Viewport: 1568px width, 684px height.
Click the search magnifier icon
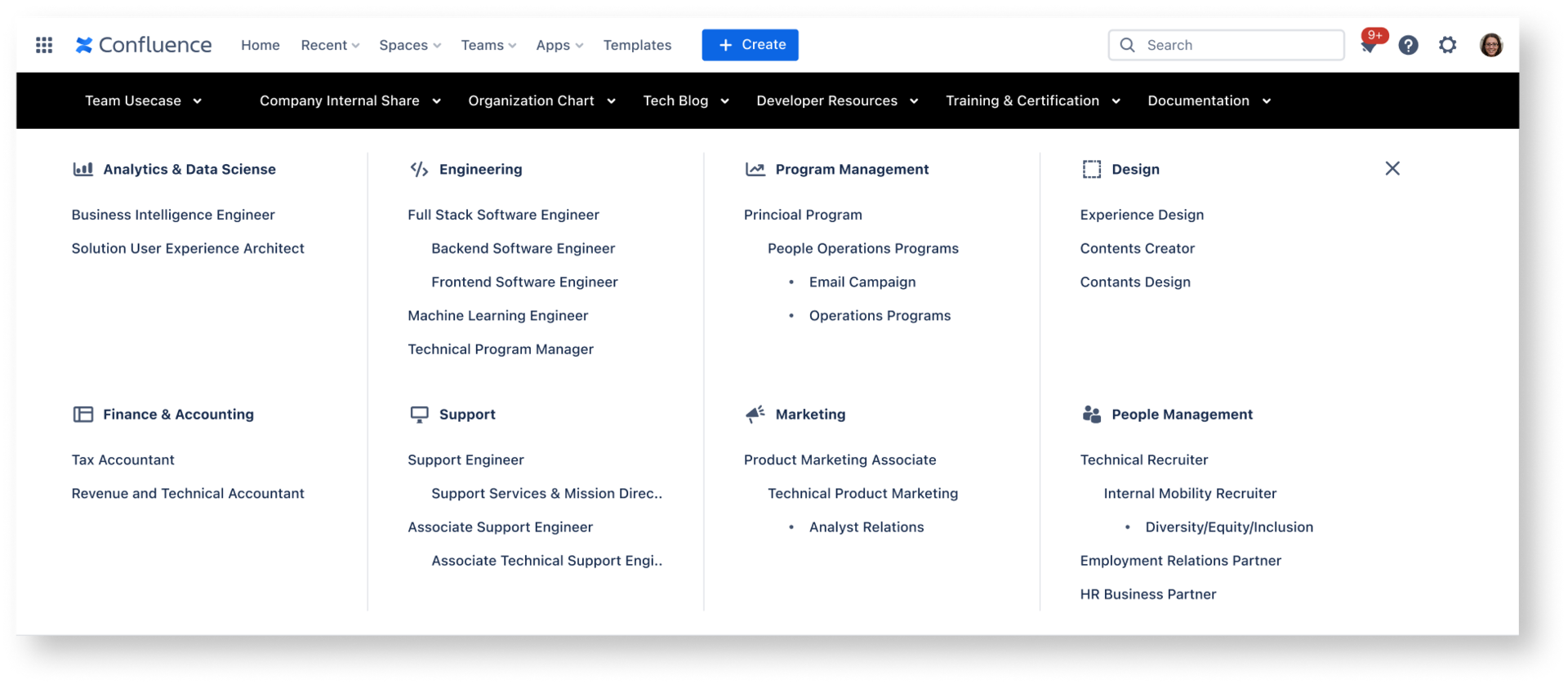pos(1127,45)
